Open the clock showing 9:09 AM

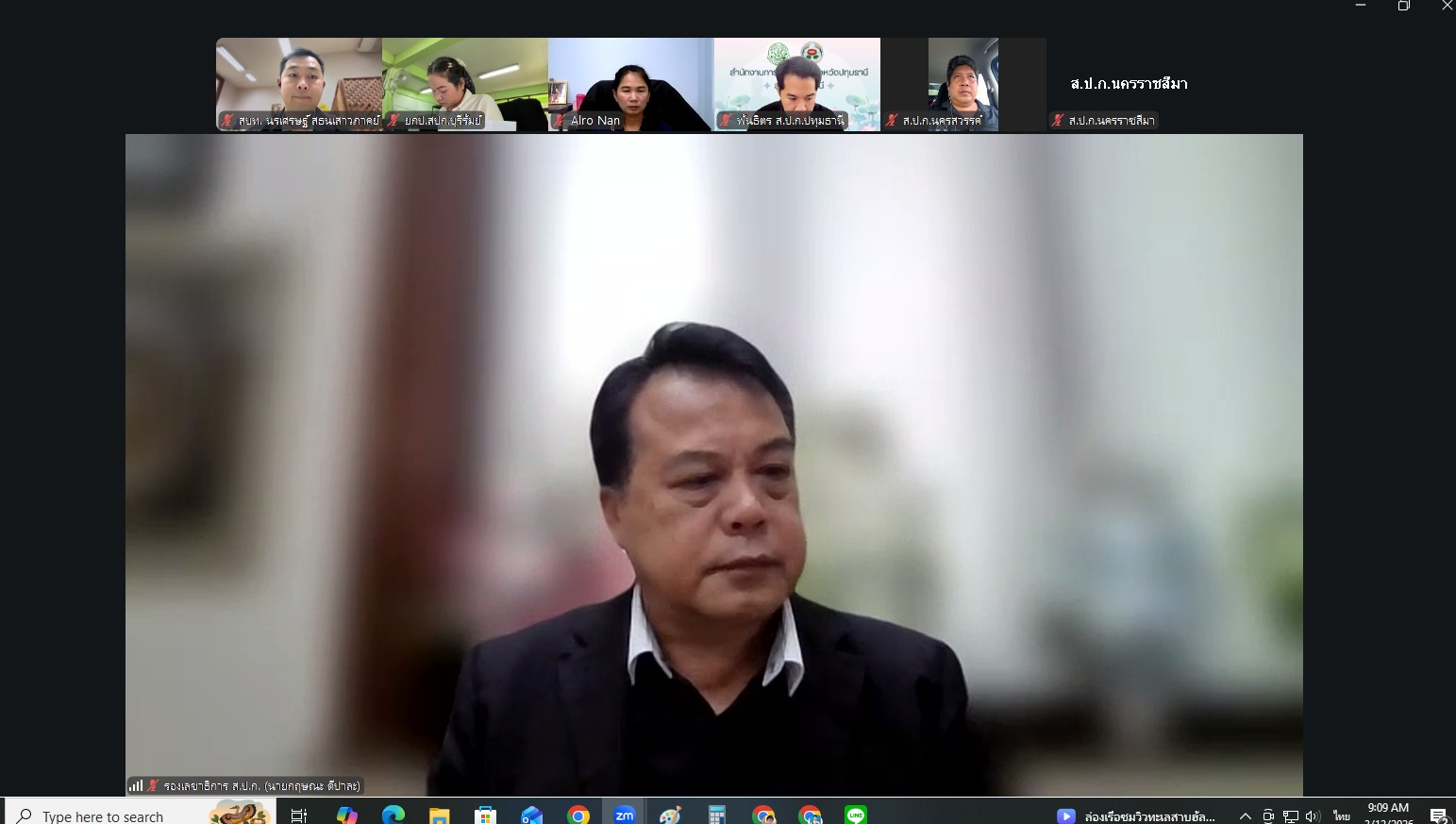click(1387, 814)
